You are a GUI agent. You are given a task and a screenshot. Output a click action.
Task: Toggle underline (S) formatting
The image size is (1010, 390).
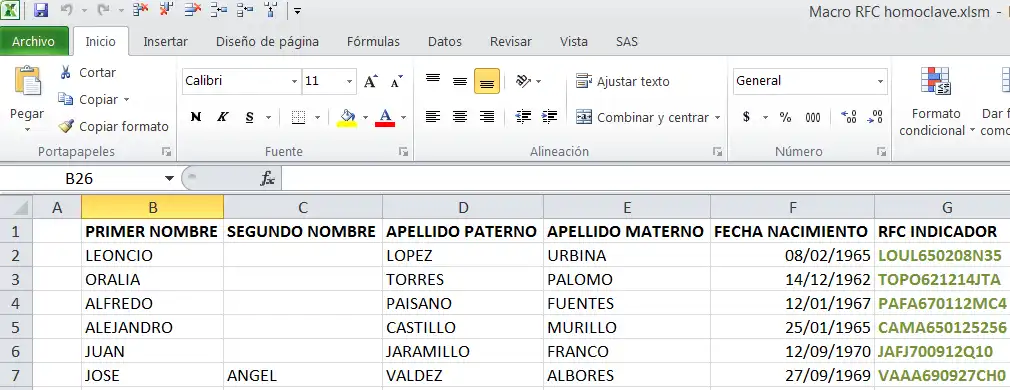(249, 117)
